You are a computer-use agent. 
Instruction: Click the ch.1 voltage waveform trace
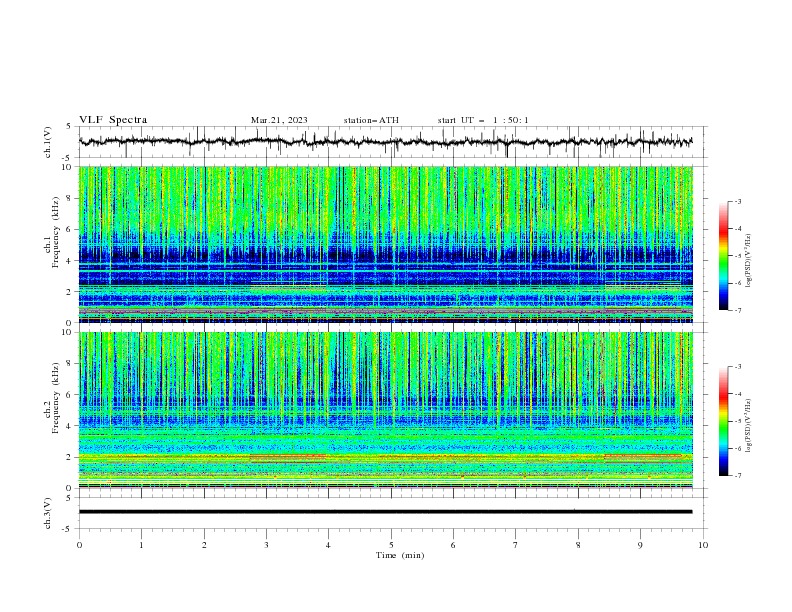[385, 142]
